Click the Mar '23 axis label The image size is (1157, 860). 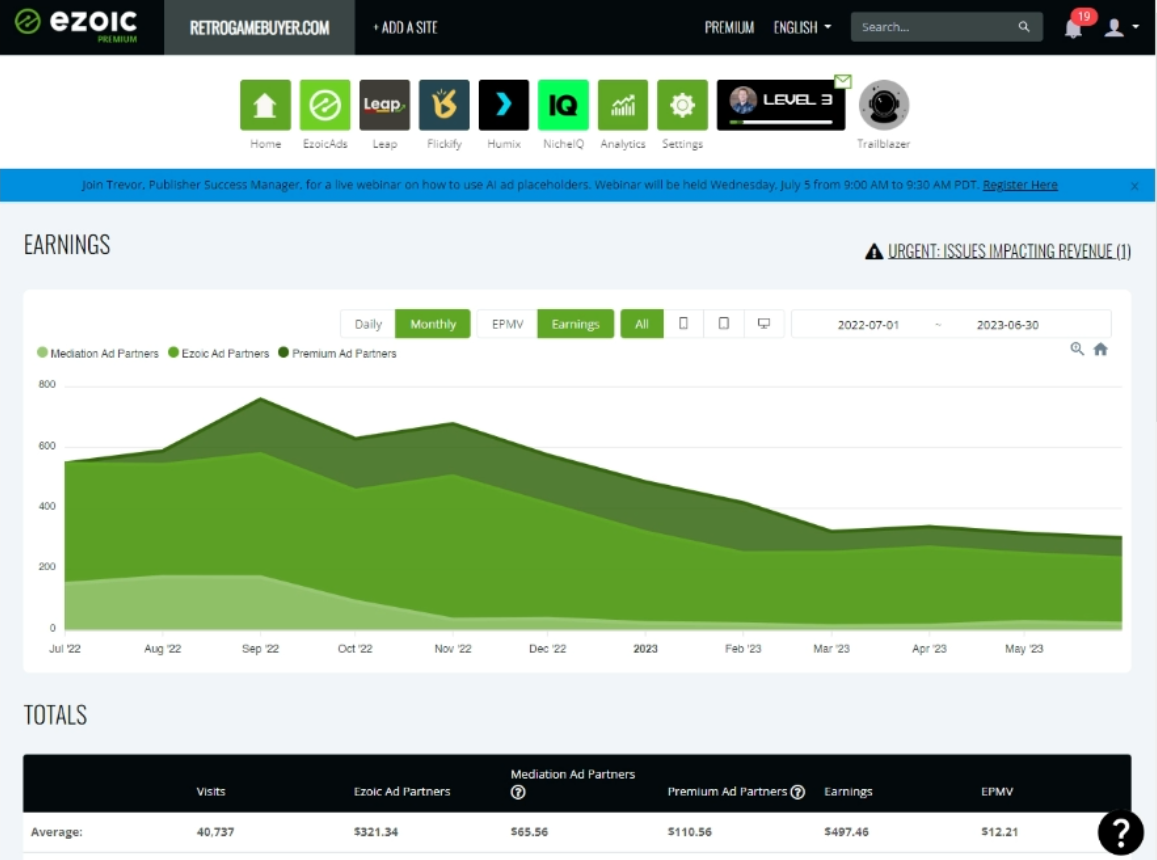(x=832, y=649)
